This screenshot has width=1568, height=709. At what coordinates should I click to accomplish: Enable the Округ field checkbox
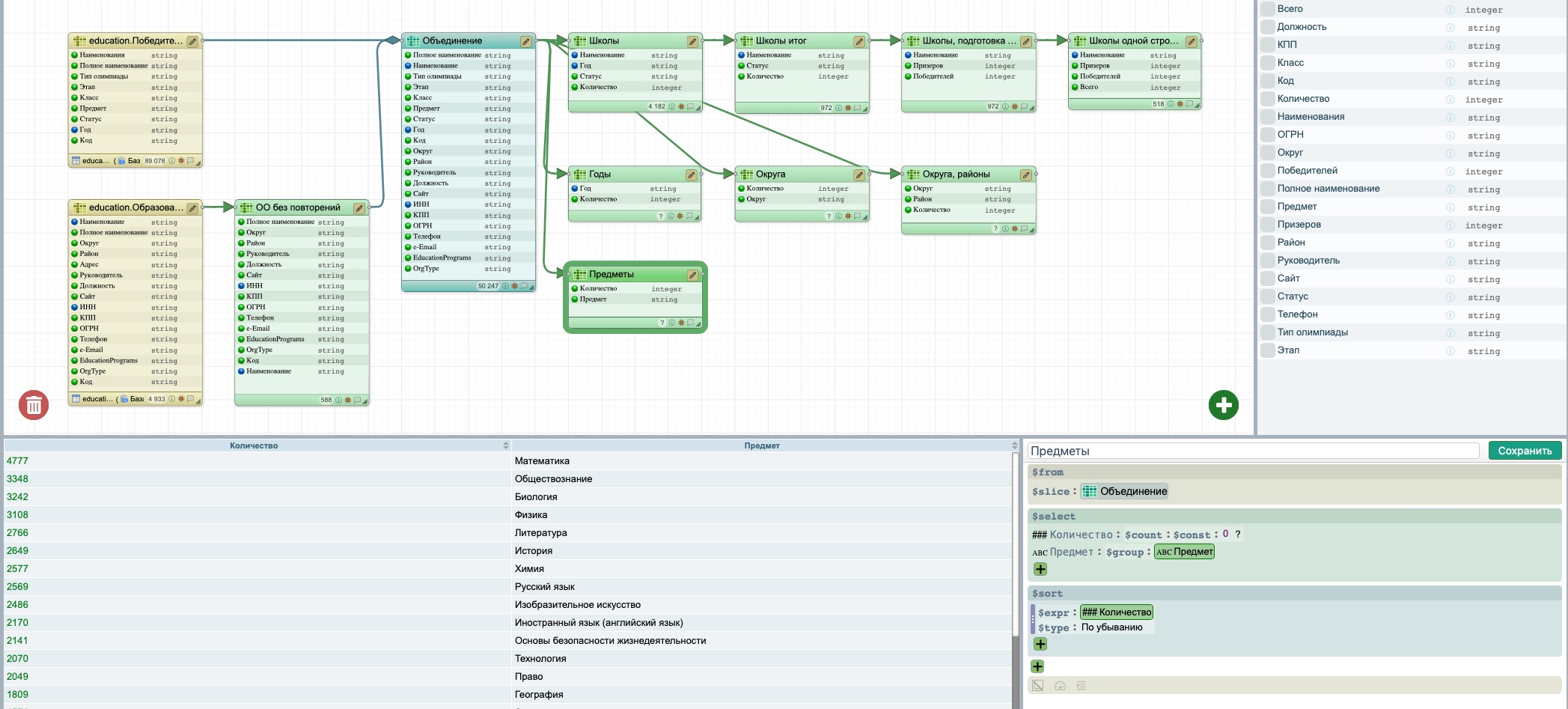(x=1267, y=153)
